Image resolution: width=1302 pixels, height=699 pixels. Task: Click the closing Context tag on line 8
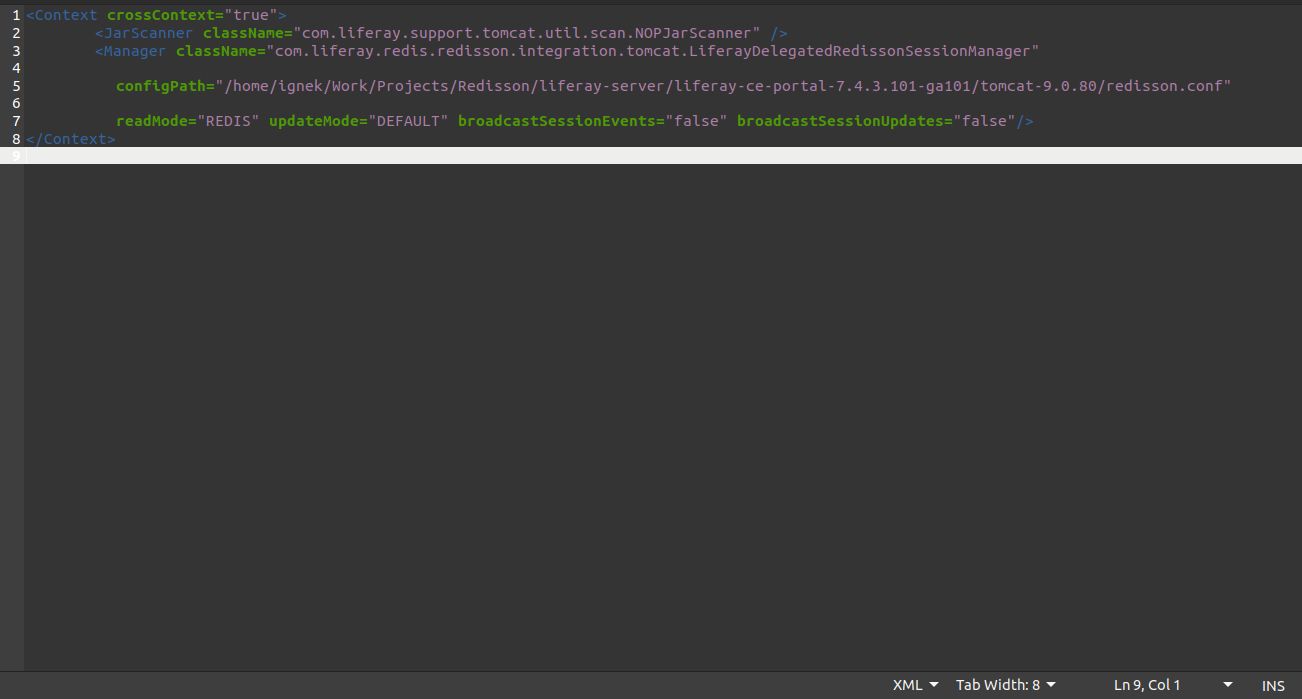(x=71, y=139)
